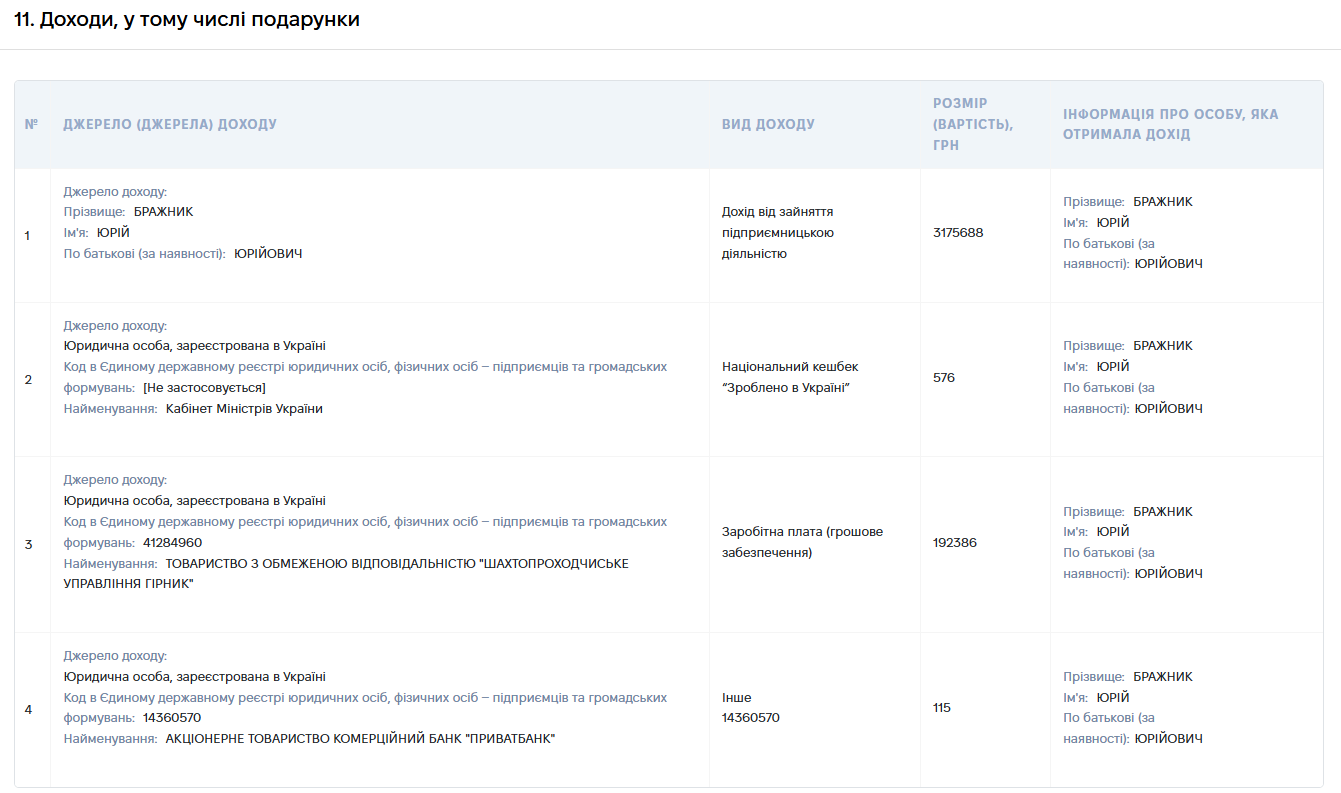Select the amount 3175688 in row one
The width and height of the screenshot is (1341, 793).
(958, 232)
